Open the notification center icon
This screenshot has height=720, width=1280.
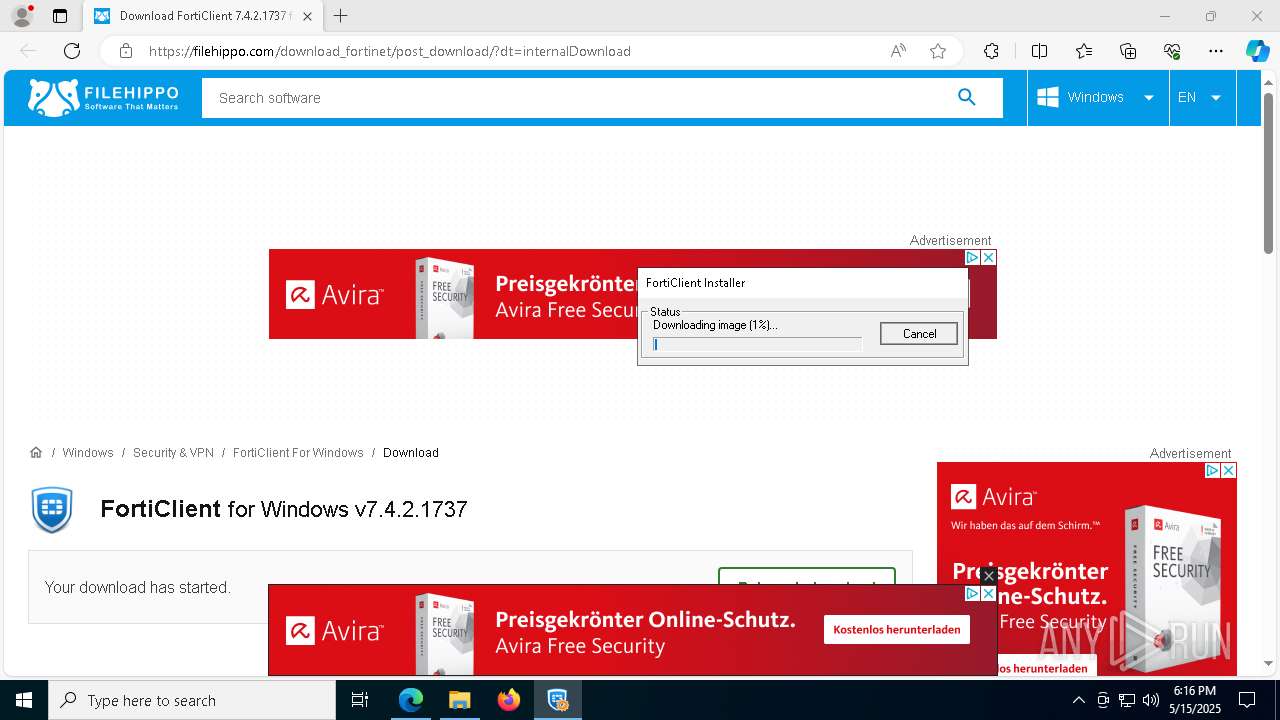(1247, 700)
